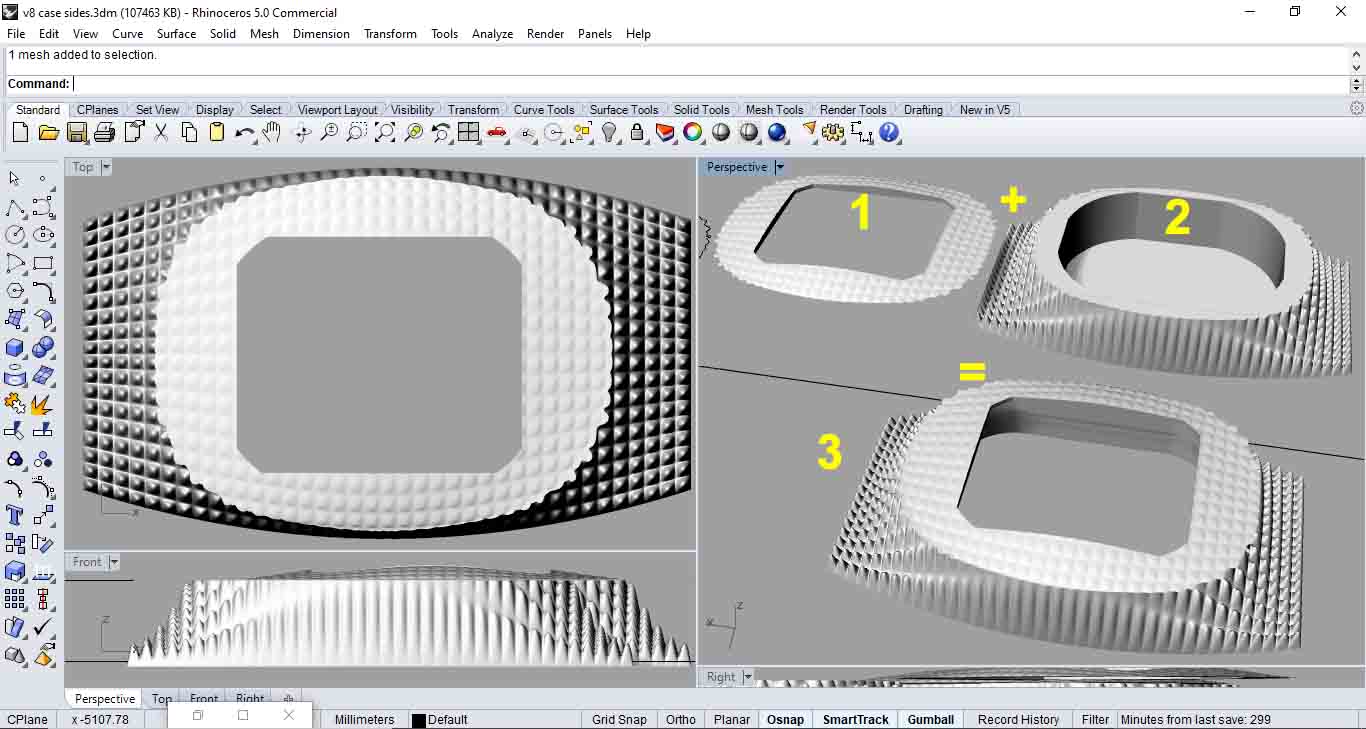
Task: Select the Pan hand tool
Action: 272,132
